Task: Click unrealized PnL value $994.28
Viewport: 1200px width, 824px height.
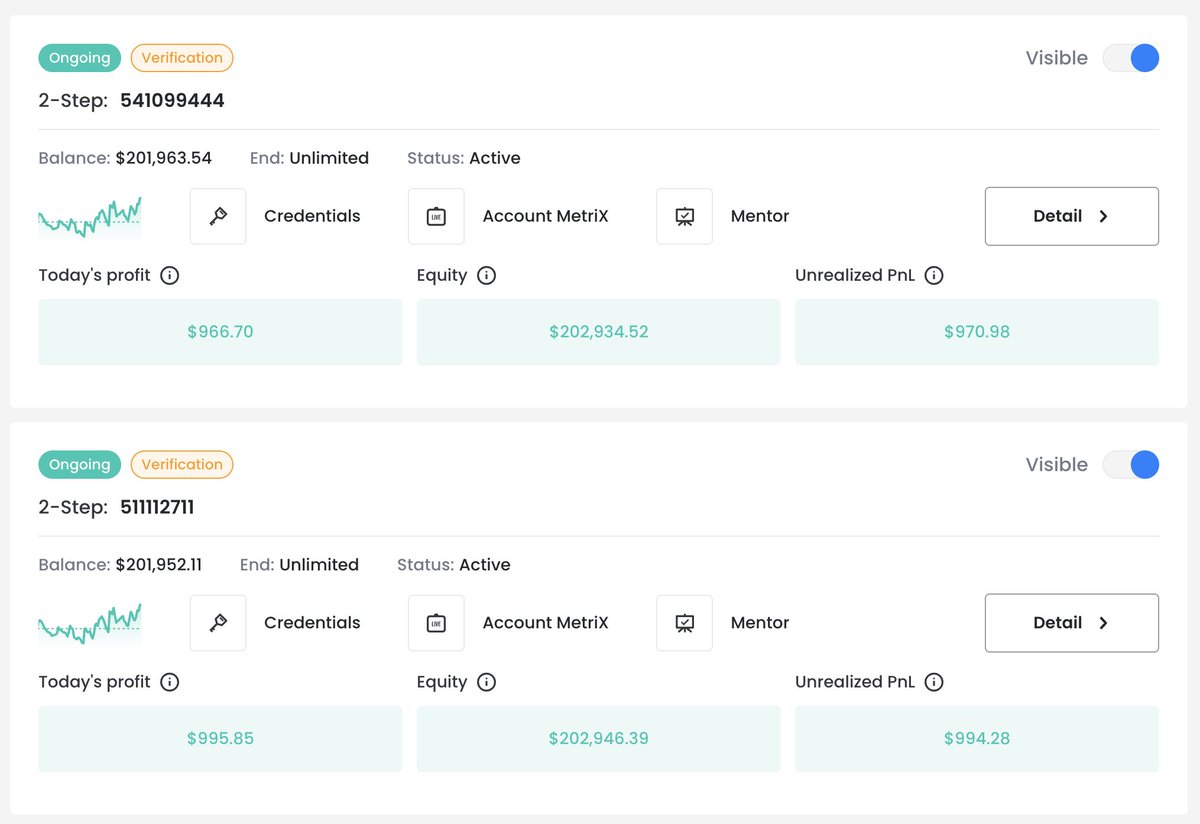Action: pyautogui.click(x=977, y=739)
